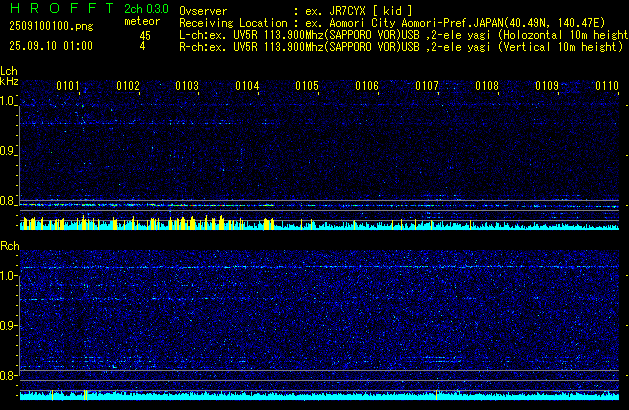Click the meteor count value 45

click(145, 36)
